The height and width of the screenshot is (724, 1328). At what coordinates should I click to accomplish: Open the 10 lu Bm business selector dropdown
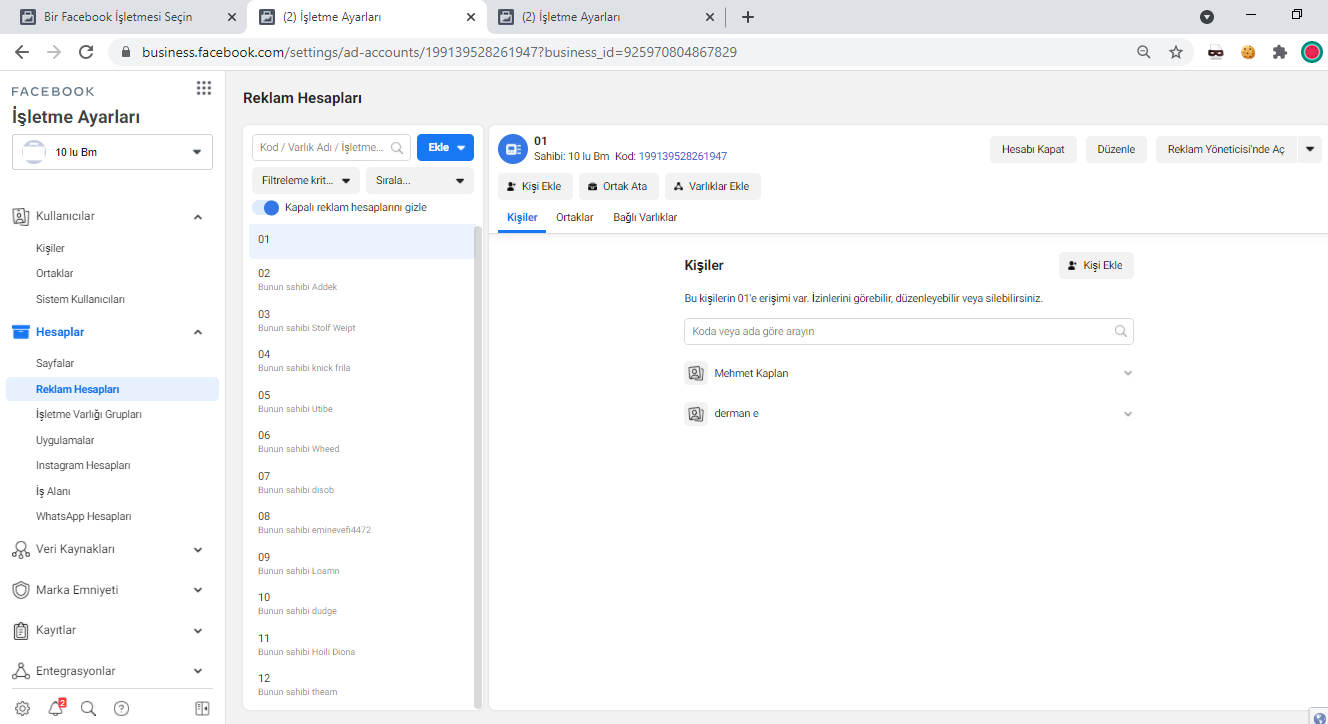point(112,152)
